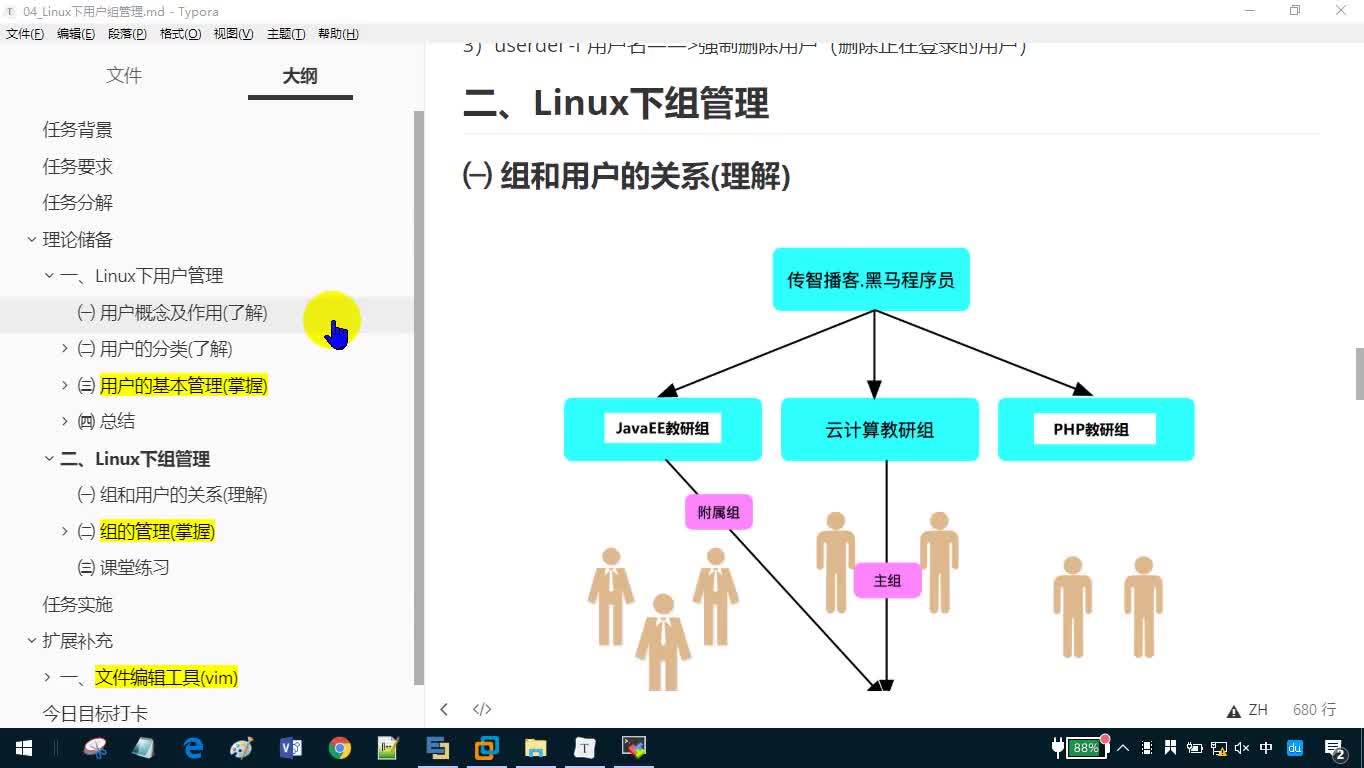Click the muted volume tray icon

1242,748
